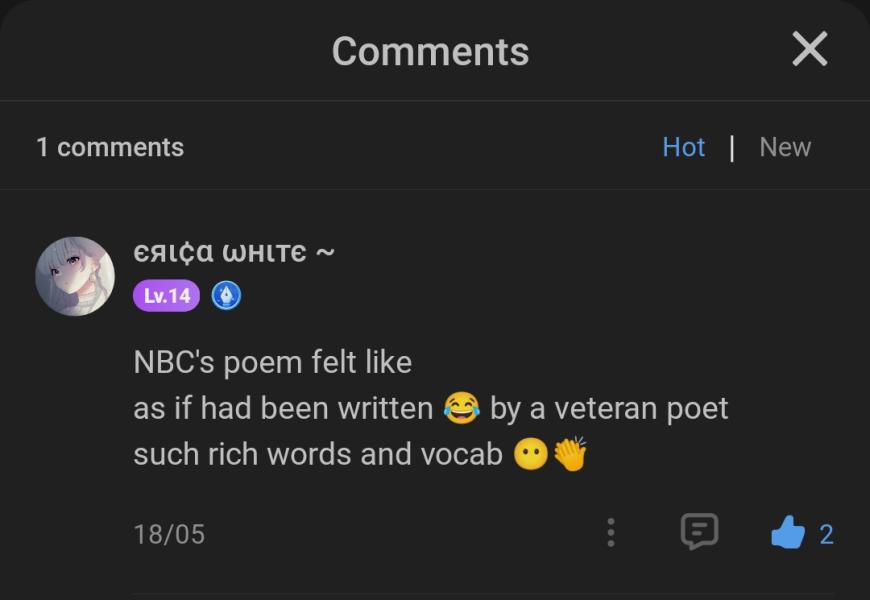Click the words "by a veteran poet"

coord(608,408)
